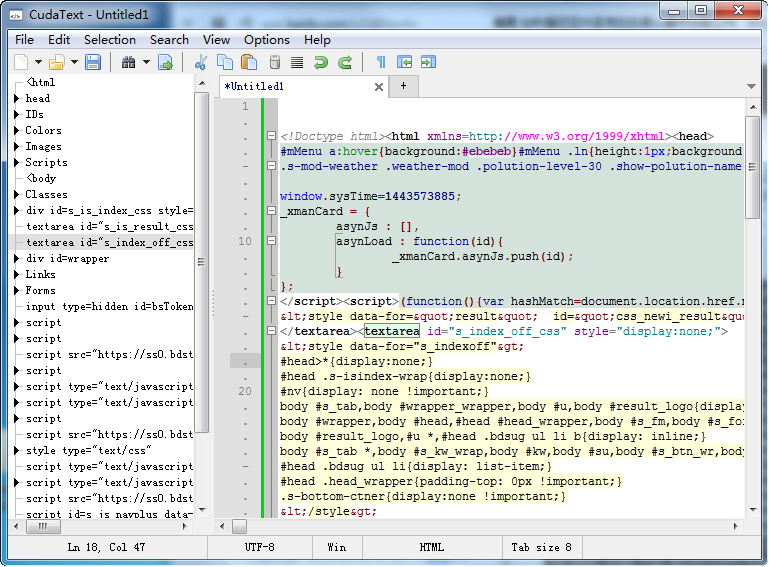Click the green Undo arrow icon
This screenshot has height=567, width=769.
(321, 63)
